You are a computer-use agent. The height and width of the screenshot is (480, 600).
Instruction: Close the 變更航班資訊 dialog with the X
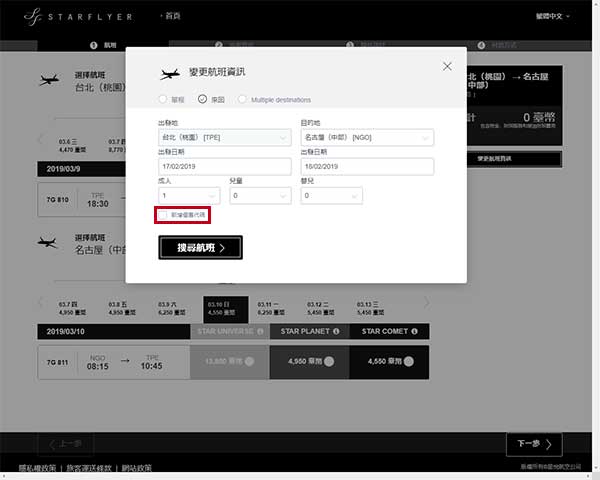coord(447,66)
